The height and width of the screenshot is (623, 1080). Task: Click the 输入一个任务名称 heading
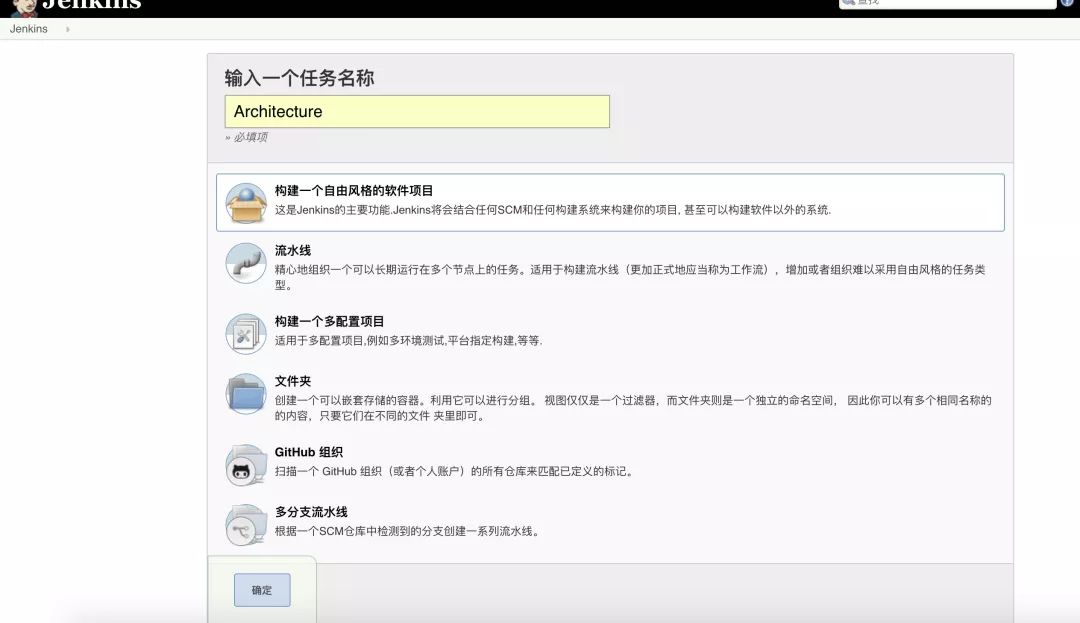[300, 78]
